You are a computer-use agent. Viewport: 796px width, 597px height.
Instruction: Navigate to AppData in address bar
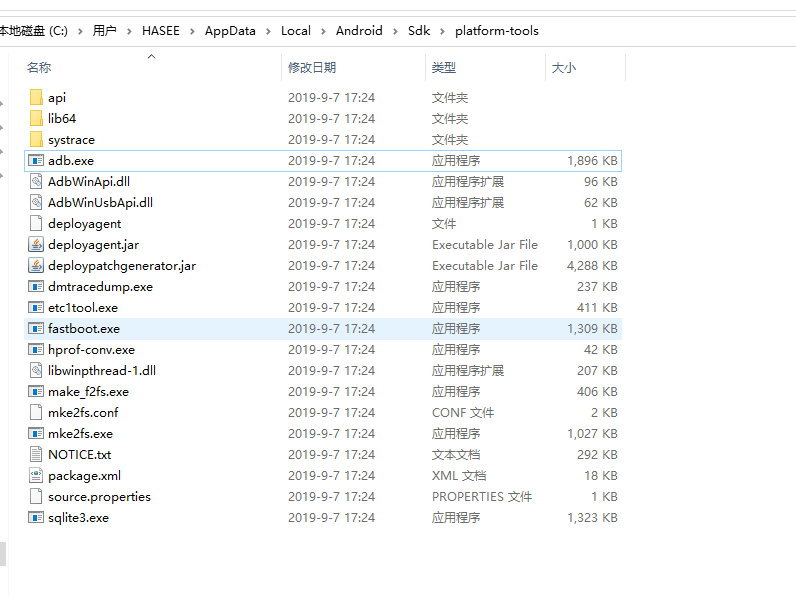click(x=230, y=31)
